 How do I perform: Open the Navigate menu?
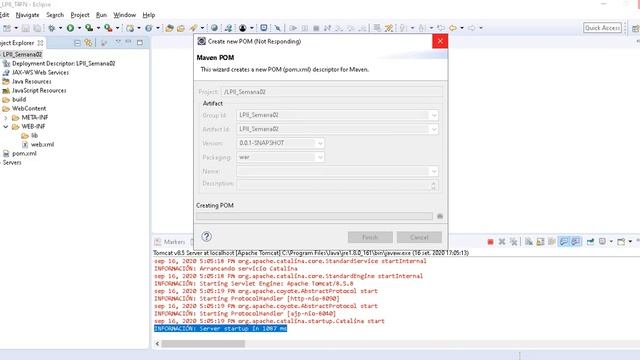tap(27, 15)
